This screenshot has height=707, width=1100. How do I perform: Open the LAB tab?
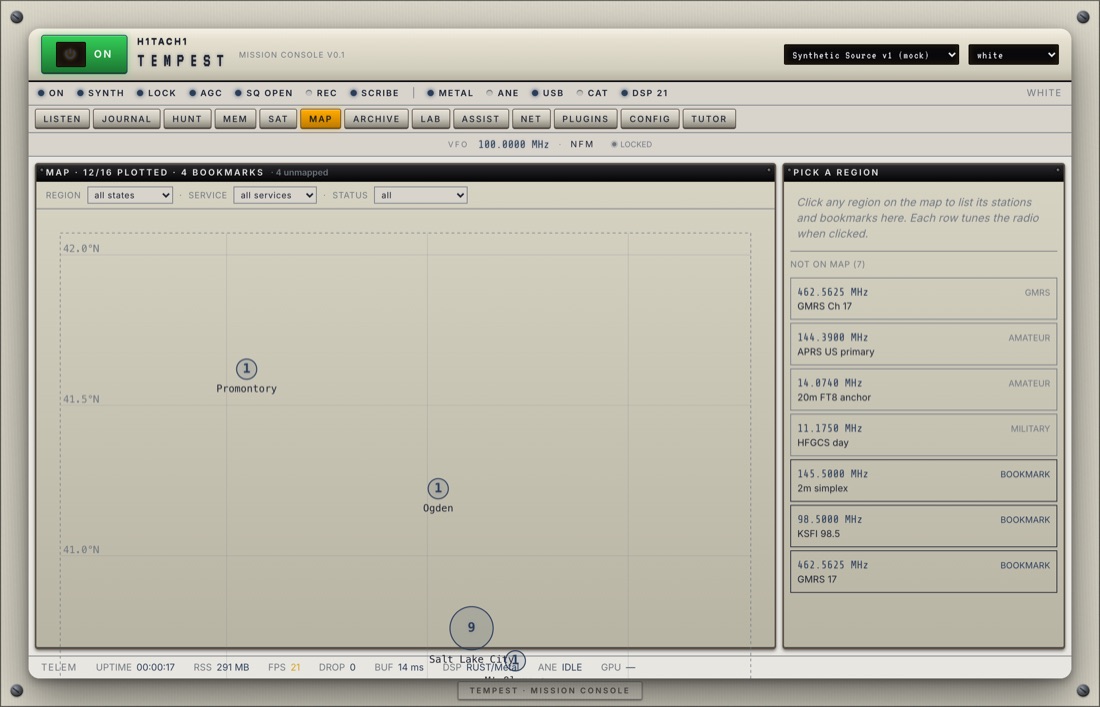click(x=431, y=119)
